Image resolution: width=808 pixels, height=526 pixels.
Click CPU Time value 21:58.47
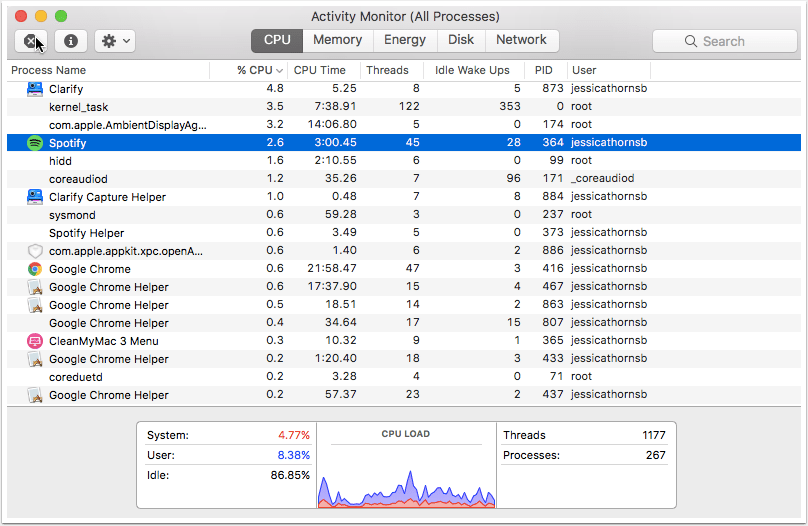coord(332,268)
